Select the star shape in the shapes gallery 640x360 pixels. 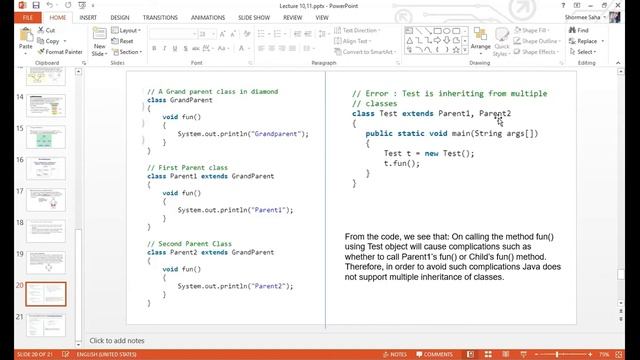click(x=456, y=49)
